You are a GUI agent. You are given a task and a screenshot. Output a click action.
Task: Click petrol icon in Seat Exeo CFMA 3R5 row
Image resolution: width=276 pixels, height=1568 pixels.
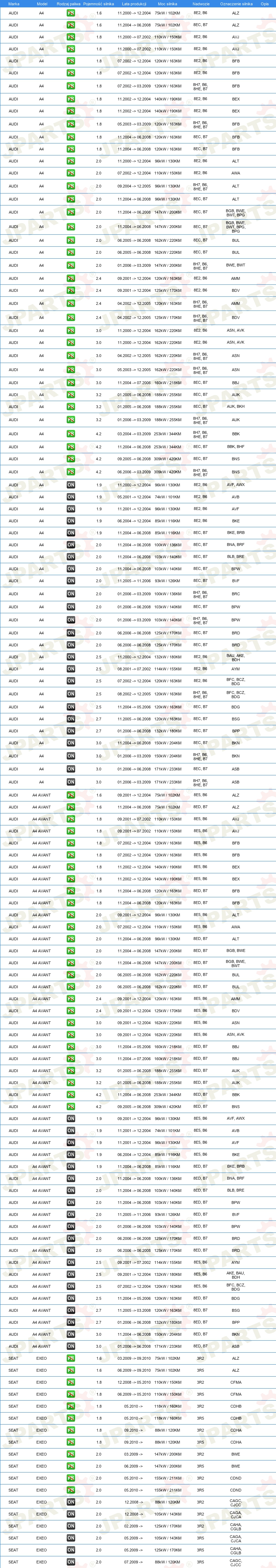point(71,1394)
